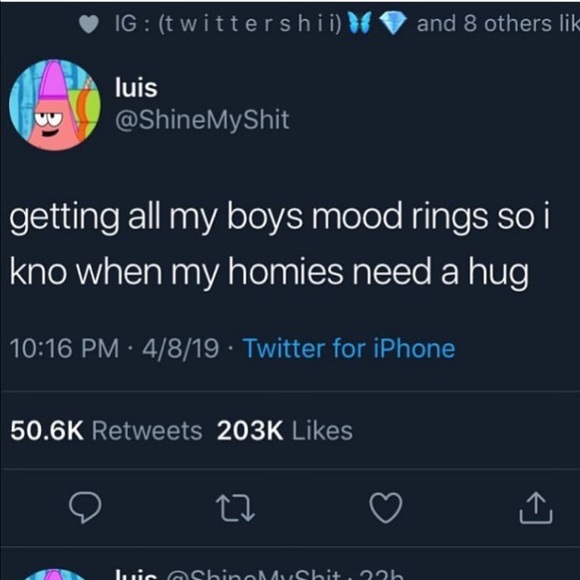Retweet luis's mood rings tweet
Image resolution: width=580 pixels, height=580 pixels.
coord(235,509)
